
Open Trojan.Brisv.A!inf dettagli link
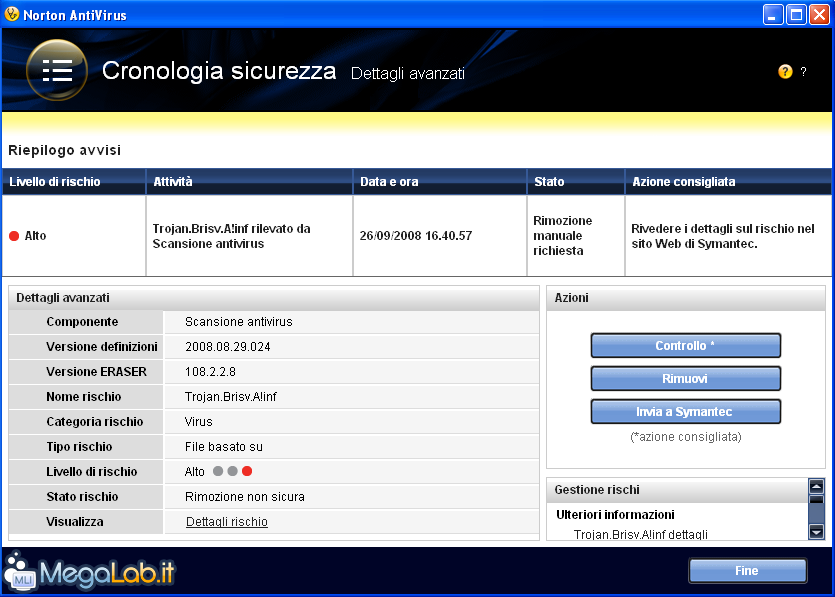[641, 534]
